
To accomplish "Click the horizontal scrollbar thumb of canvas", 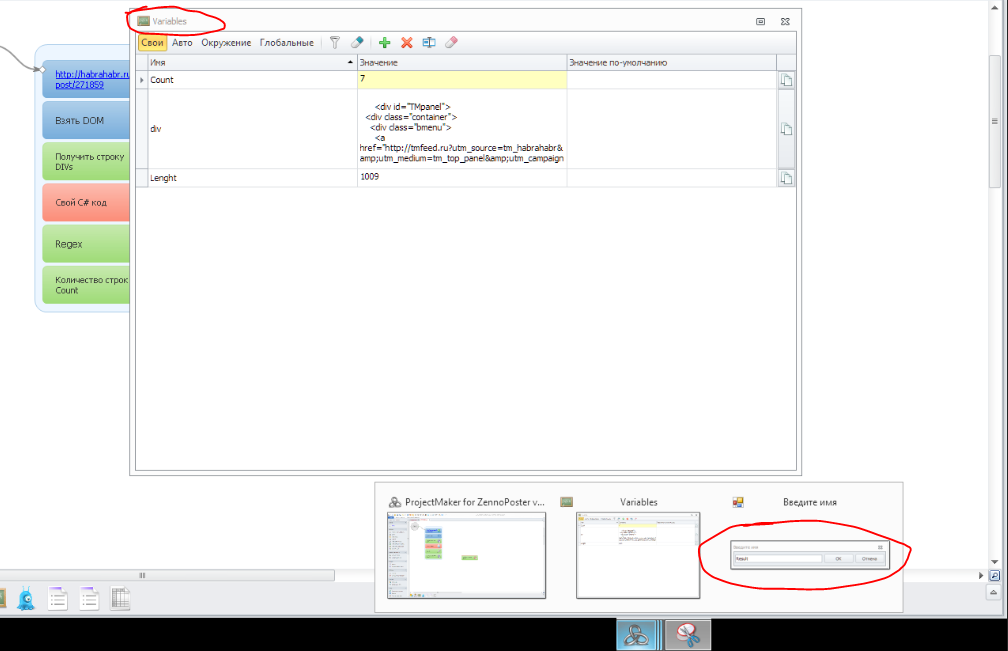I will [166, 575].
